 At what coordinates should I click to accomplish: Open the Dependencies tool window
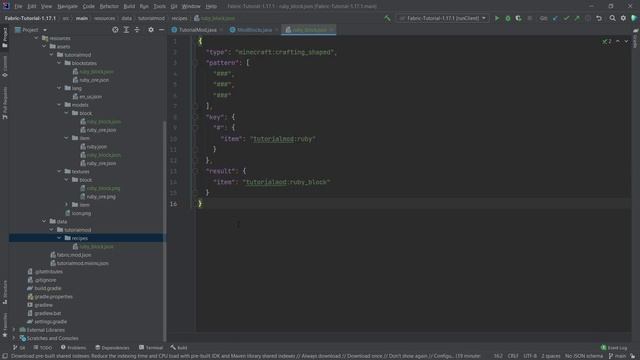112,348
